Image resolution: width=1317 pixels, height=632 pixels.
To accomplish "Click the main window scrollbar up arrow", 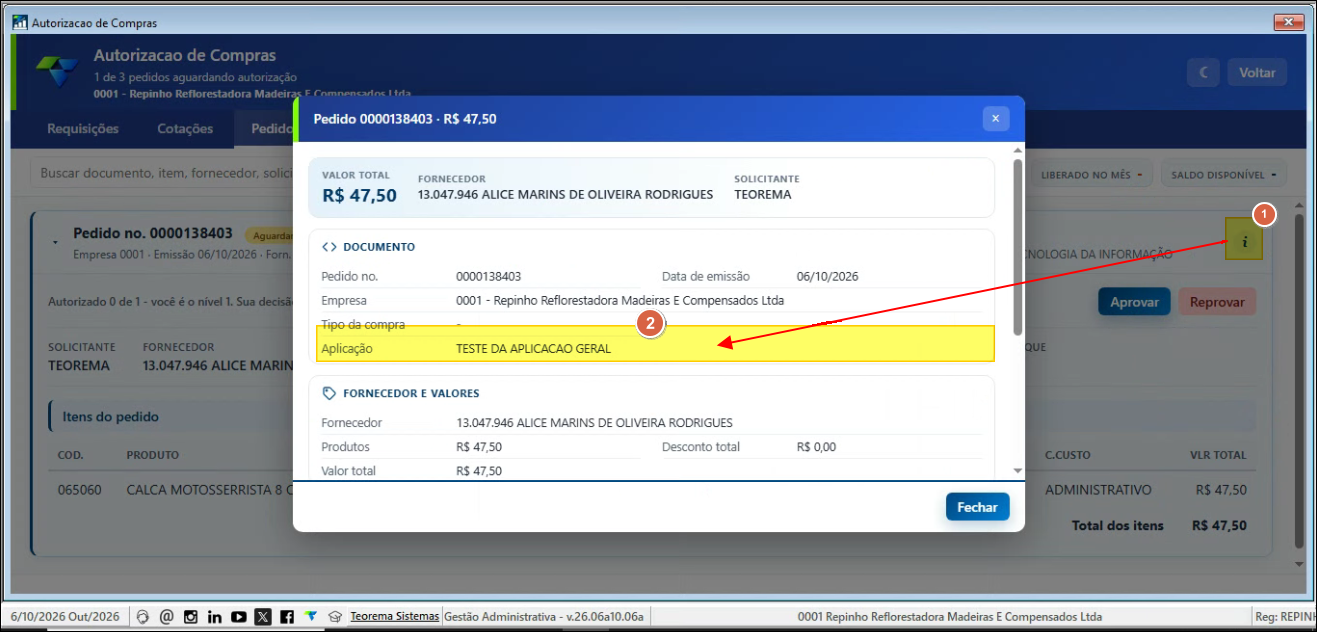I will (1299, 206).
